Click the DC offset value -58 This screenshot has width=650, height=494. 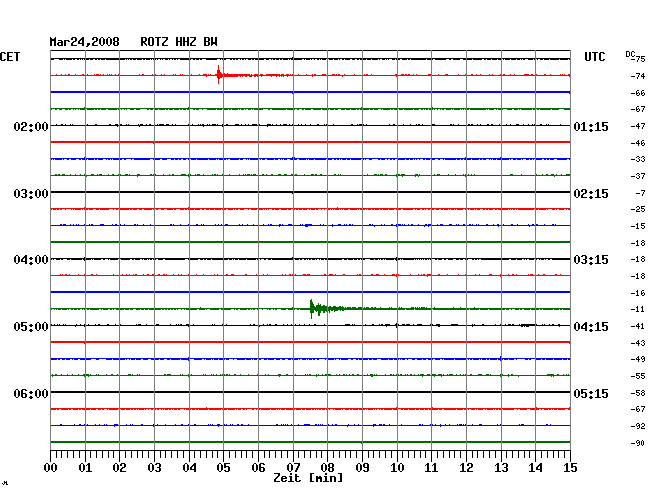point(638,393)
